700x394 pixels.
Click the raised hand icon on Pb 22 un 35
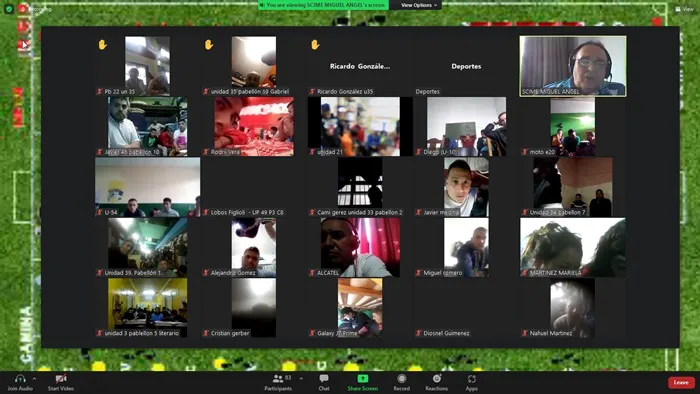[103, 45]
